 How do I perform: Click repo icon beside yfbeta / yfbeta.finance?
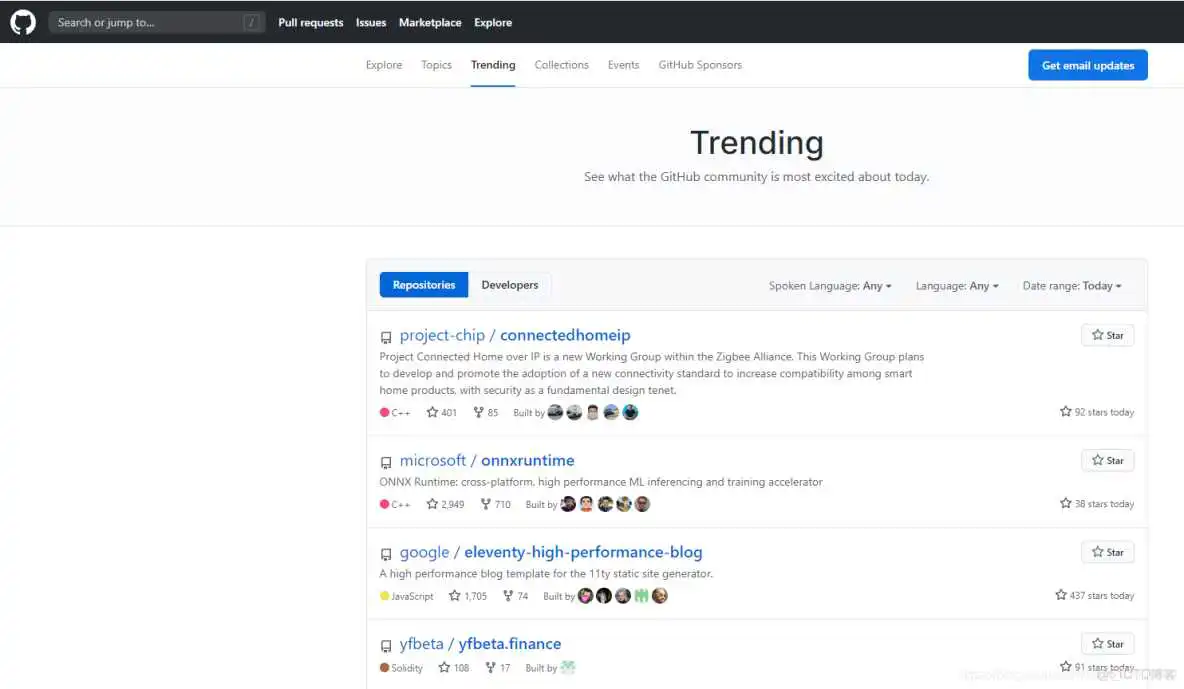pos(386,646)
